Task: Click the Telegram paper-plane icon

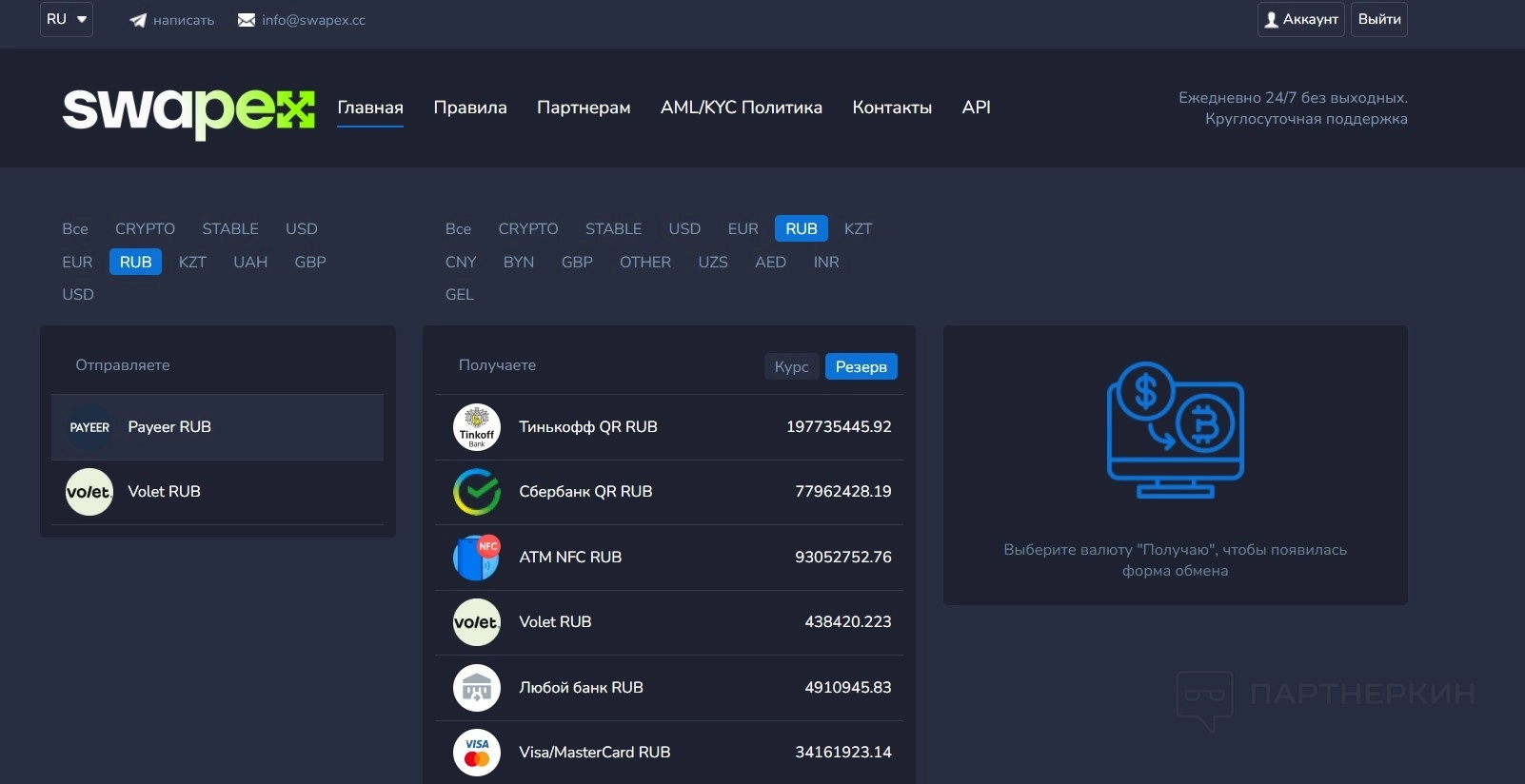Action: point(138,20)
